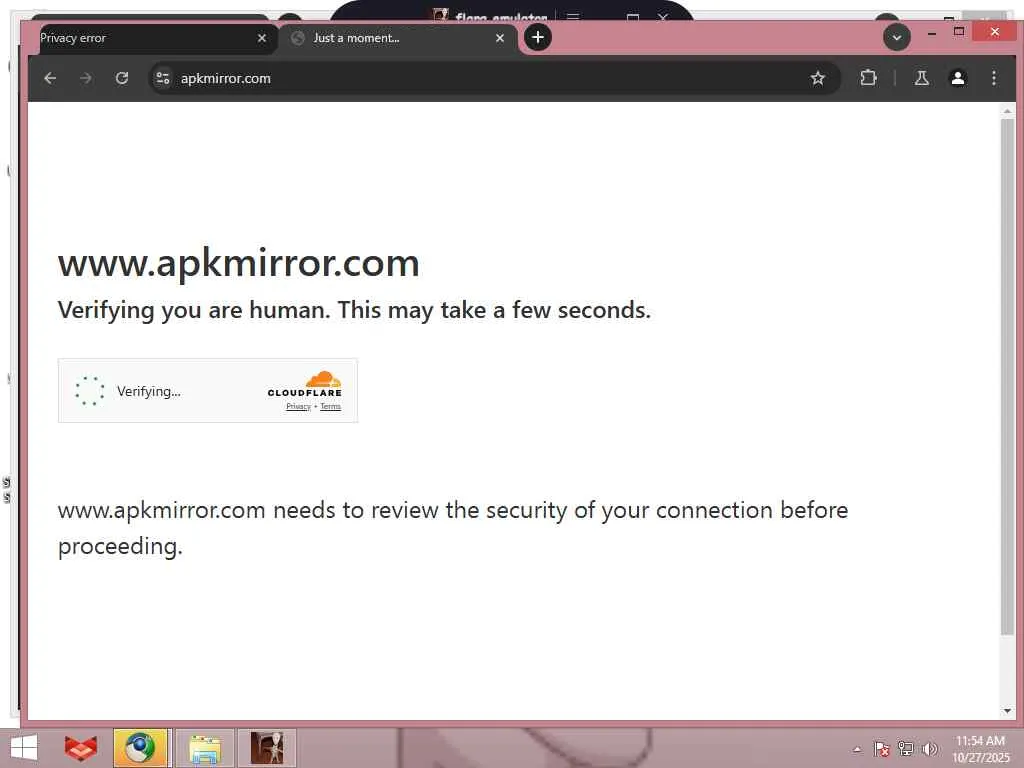Image resolution: width=1024 pixels, height=768 pixels.
Task: Open the network tray icon
Action: click(x=905, y=749)
